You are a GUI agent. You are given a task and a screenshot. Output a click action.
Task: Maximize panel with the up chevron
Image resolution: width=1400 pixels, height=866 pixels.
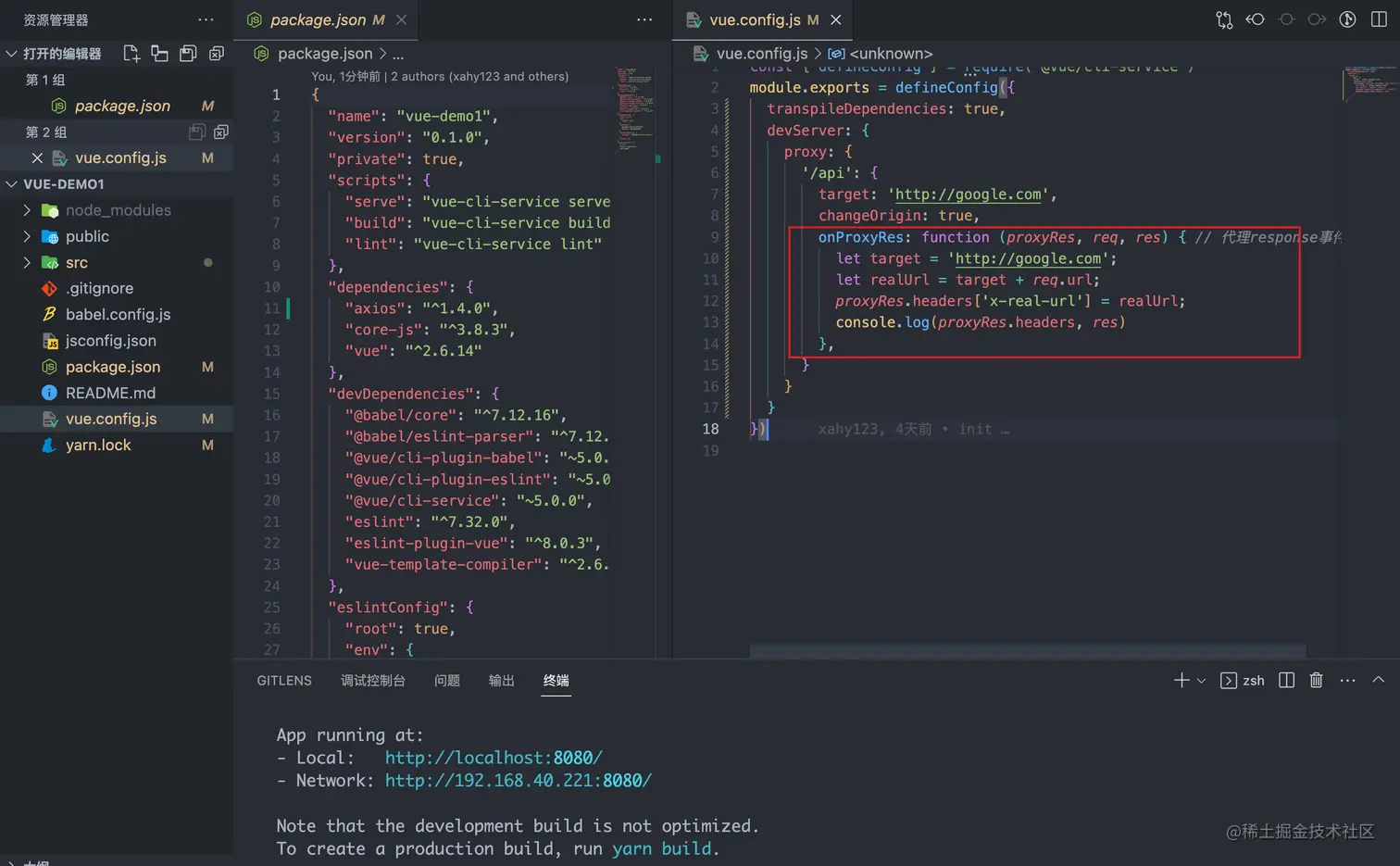[1378, 680]
